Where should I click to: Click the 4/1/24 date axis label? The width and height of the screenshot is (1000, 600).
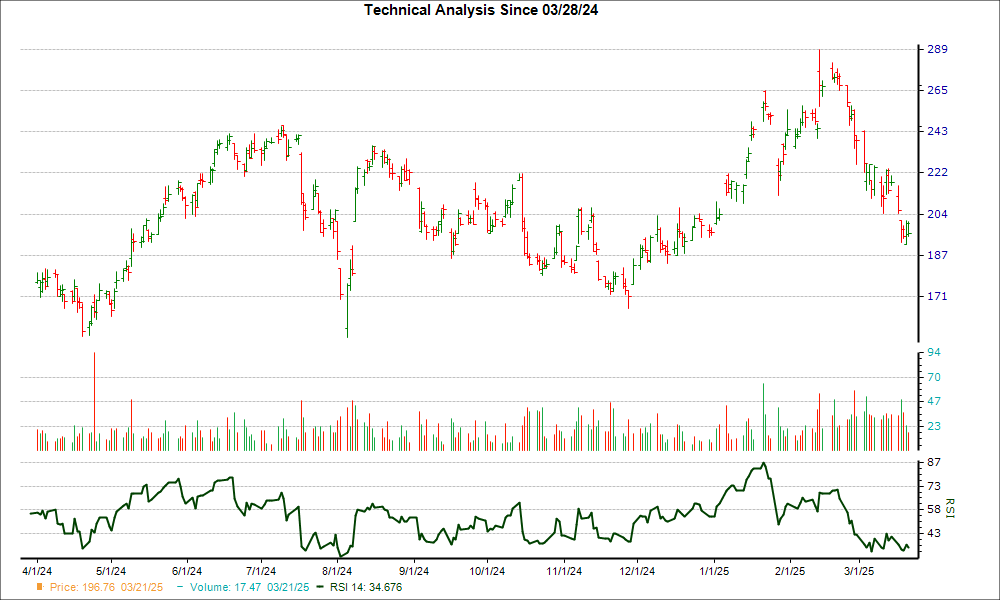(38, 571)
